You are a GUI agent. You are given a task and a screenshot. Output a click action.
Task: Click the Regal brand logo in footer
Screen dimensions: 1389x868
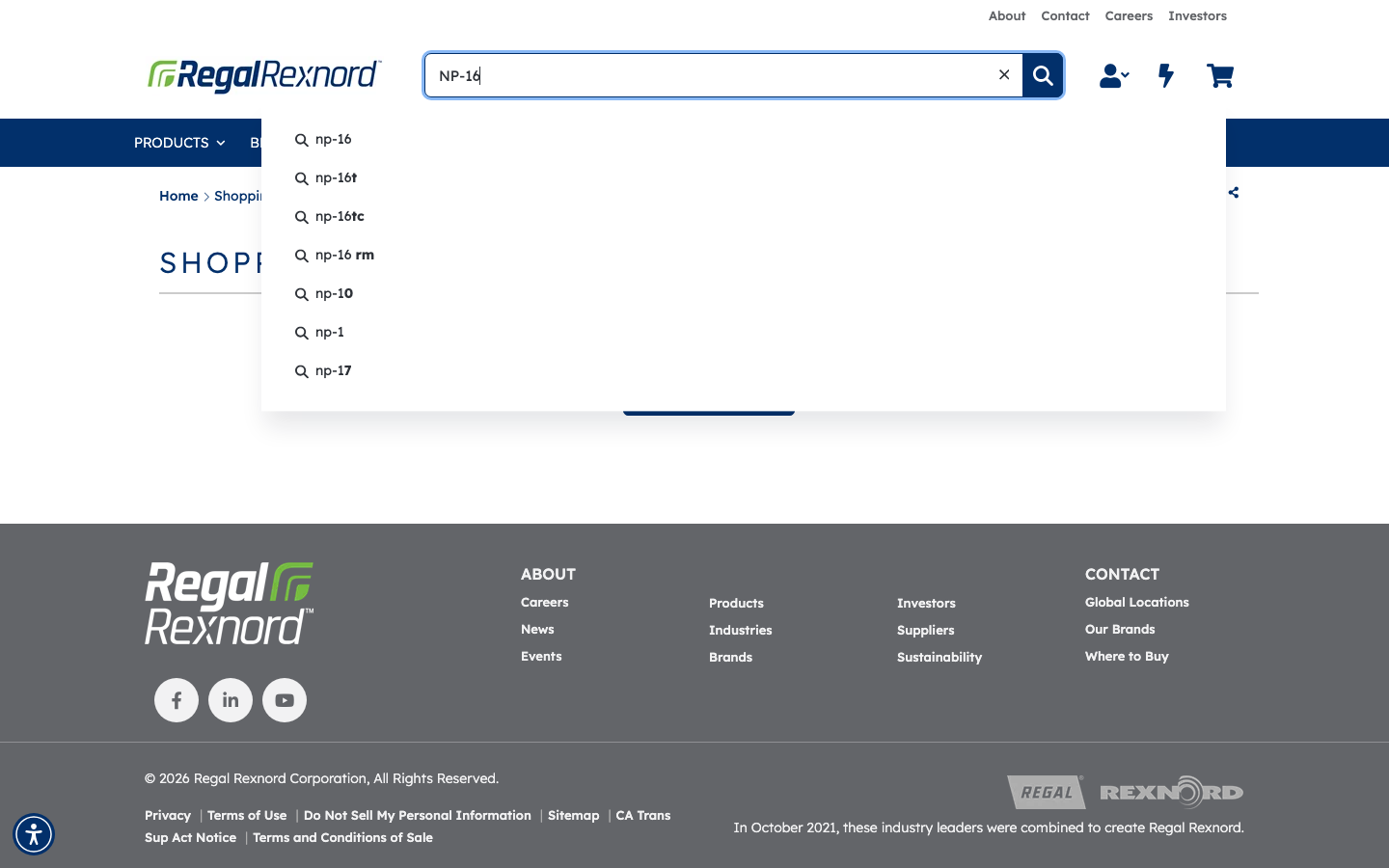coord(1047,792)
